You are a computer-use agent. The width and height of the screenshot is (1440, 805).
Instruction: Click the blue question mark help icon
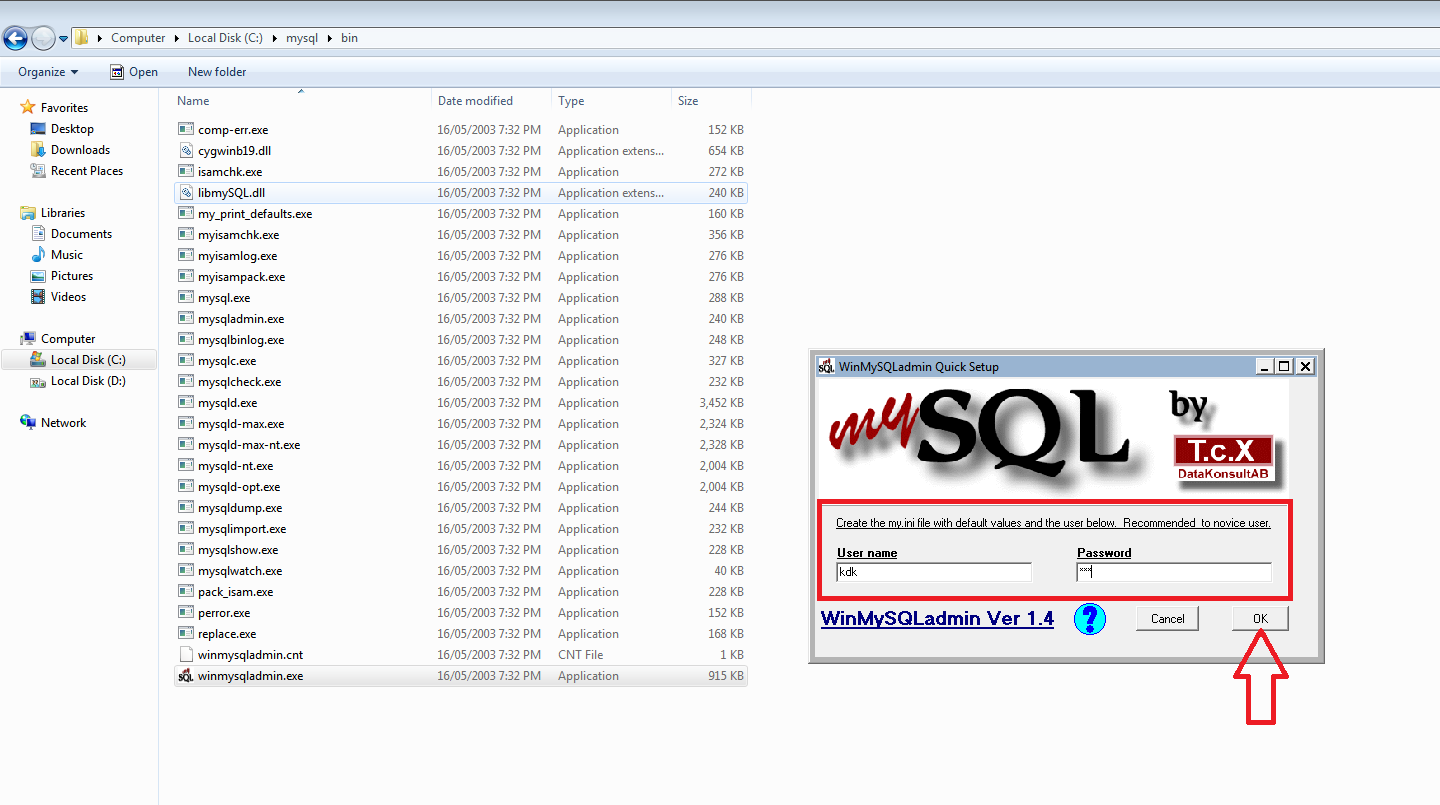tap(1089, 619)
